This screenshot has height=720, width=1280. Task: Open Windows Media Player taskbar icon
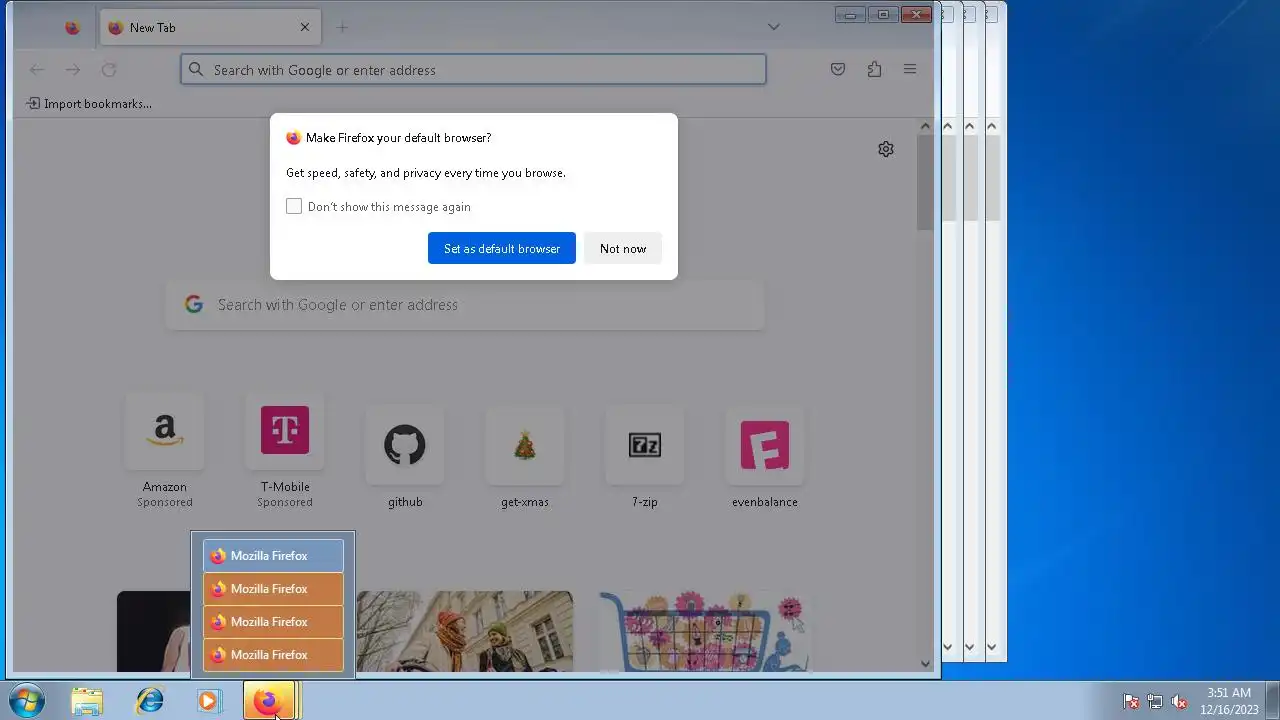pyautogui.click(x=208, y=701)
